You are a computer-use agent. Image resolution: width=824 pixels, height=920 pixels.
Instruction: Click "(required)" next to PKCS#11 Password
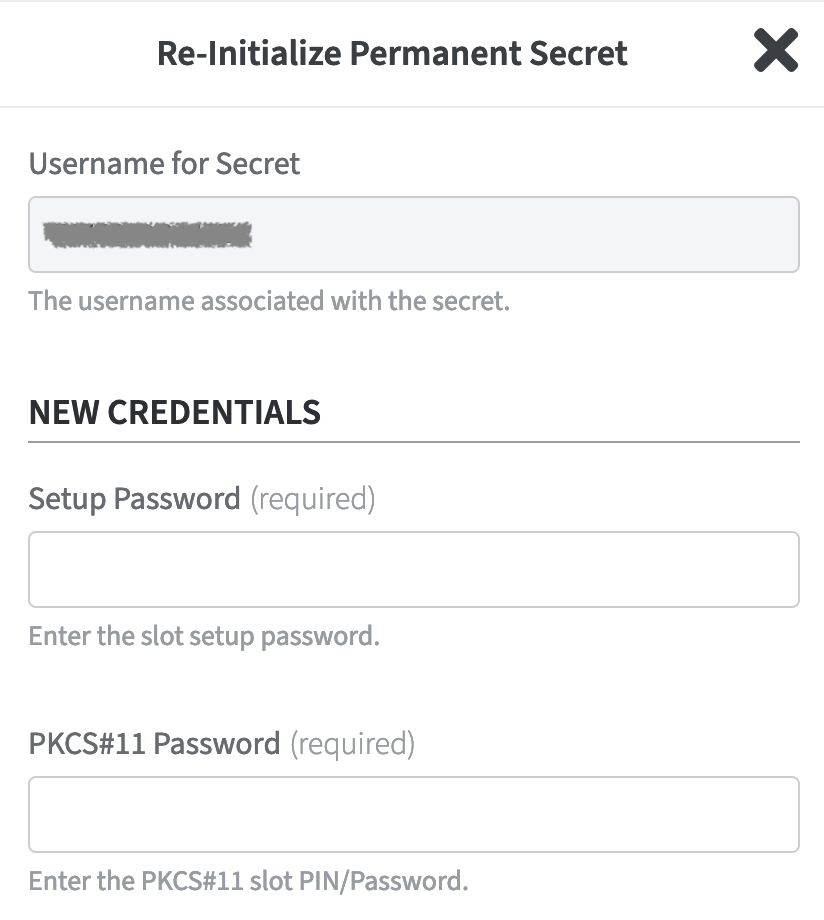(352, 743)
